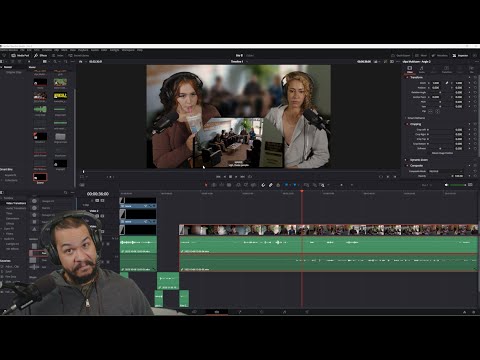Viewport: 480px width, 360px height.
Task: Toggle the Media Pool panel button
Action: (x=21, y=55)
